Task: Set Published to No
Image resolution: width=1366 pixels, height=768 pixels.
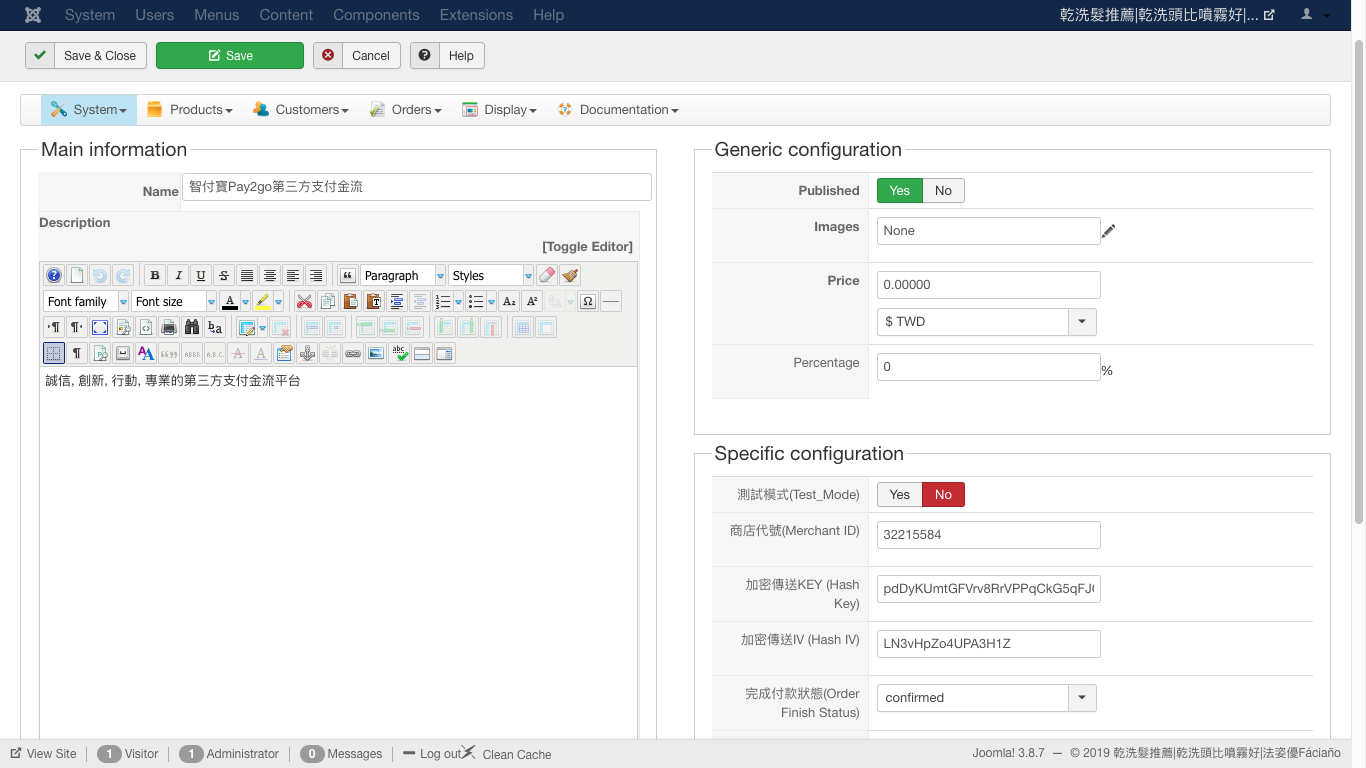Action: point(943,191)
